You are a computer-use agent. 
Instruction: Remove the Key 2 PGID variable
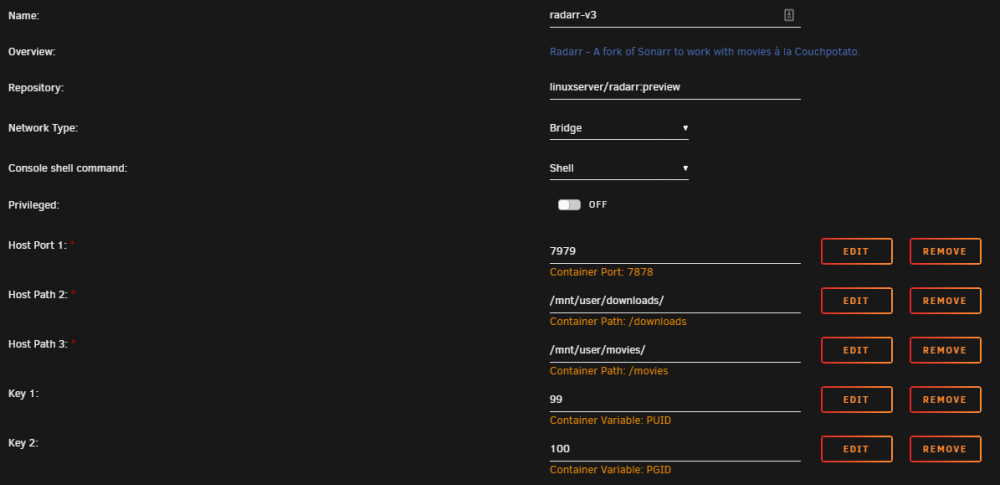945,449
